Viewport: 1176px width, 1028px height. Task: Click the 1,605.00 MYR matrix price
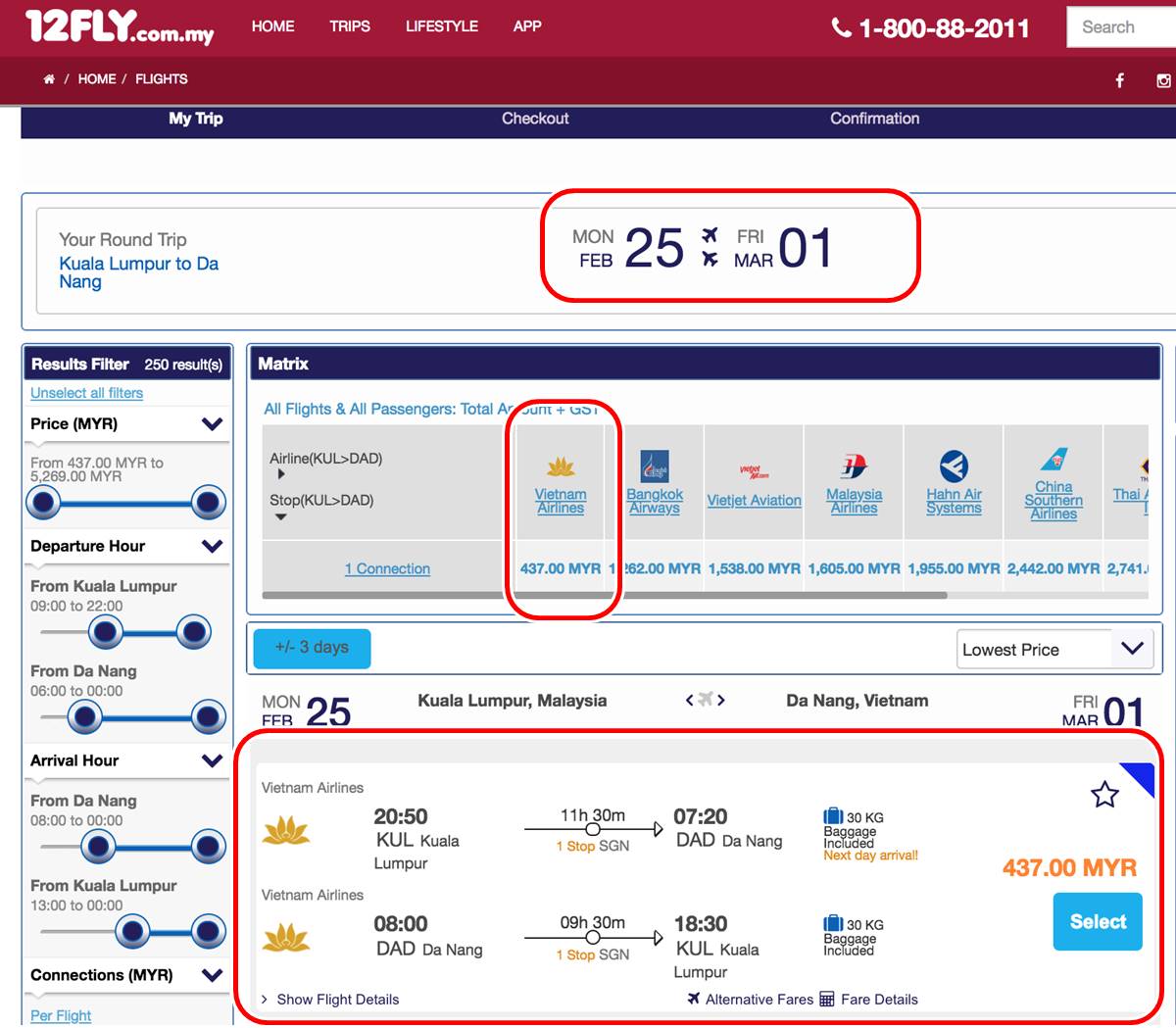pyautogui.click(x=854, y=568)
